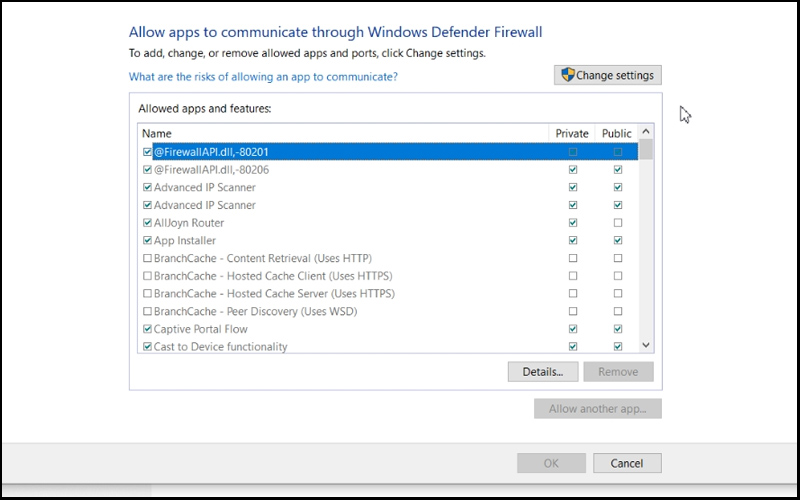800x500 pixels.
Task: Toggle Private checkbox for BranchCache Hosted Cache Client
Action: coord(573,276)
